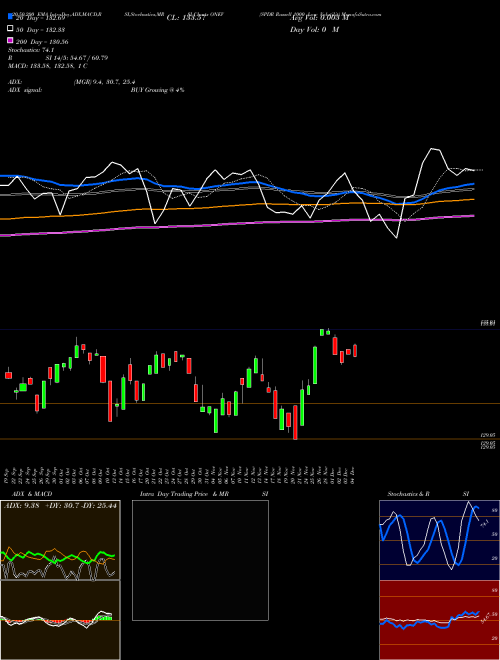Click the 'Day Vol: 0 M' text
Image resolution: width=500 pixels, height=660 pixels.
(314, 29)
